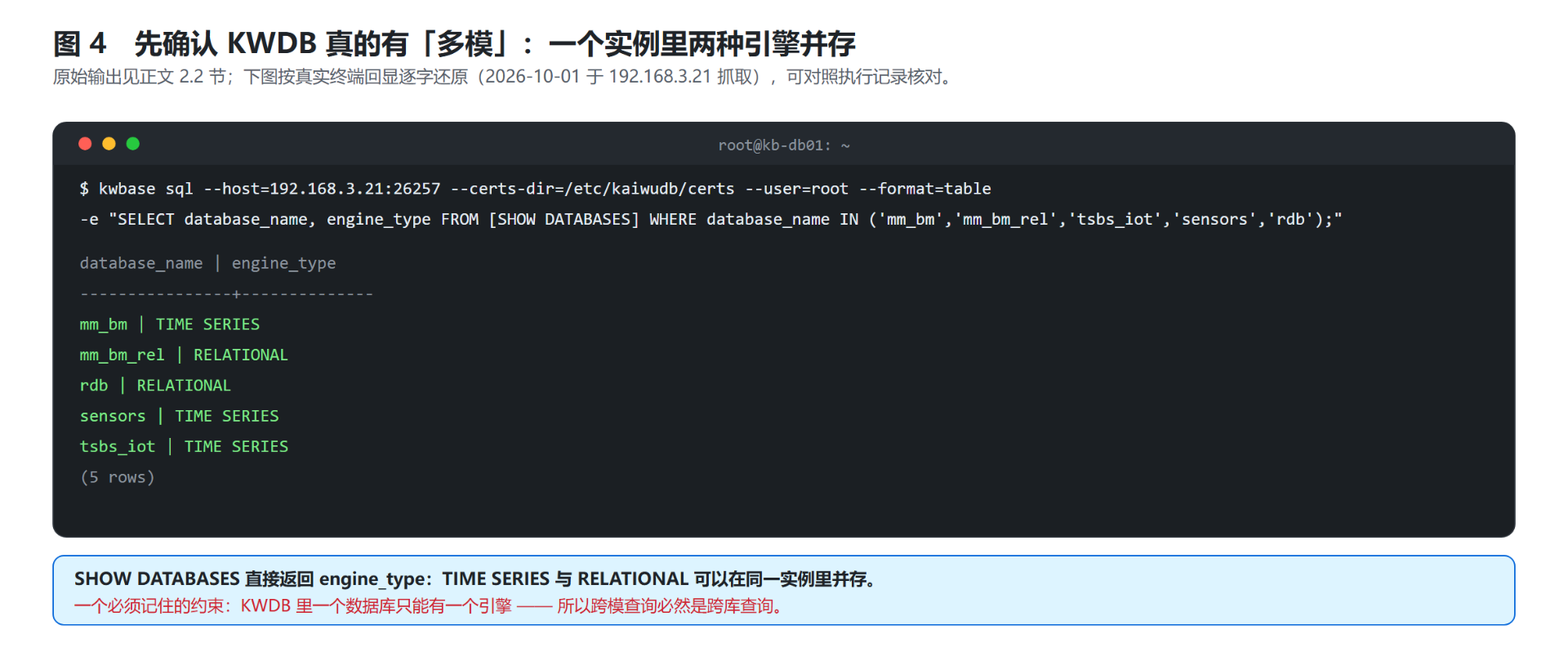Click the red close dot on terminal

(x=85, y=144)
